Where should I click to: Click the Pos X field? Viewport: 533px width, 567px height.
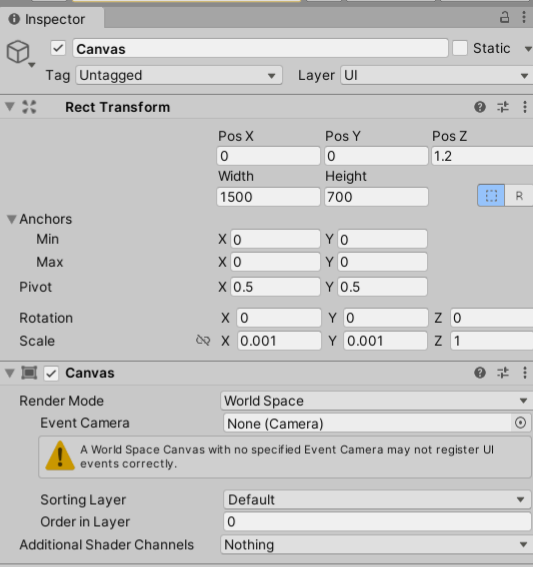pos(268,156)
